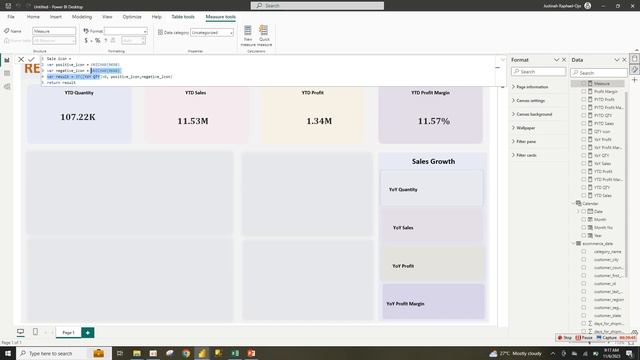Click the Format pane brush icon on right edge
The height and width of the screenshot is (360, 640).
635,70
